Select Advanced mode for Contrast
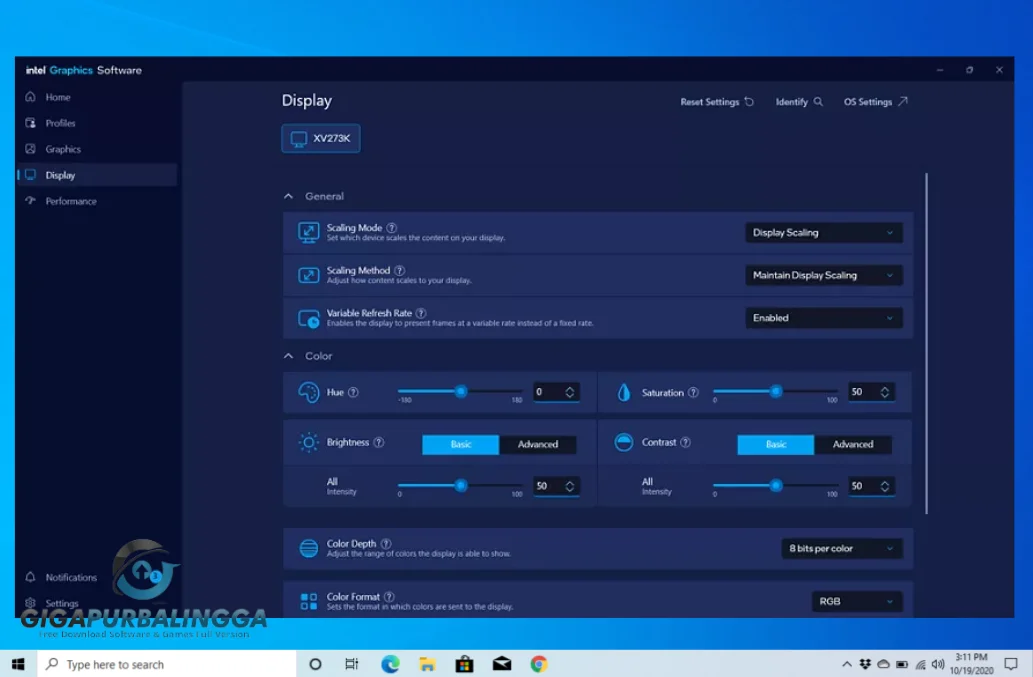Screen dimensions: 1033x677 (x=852, y=445)
